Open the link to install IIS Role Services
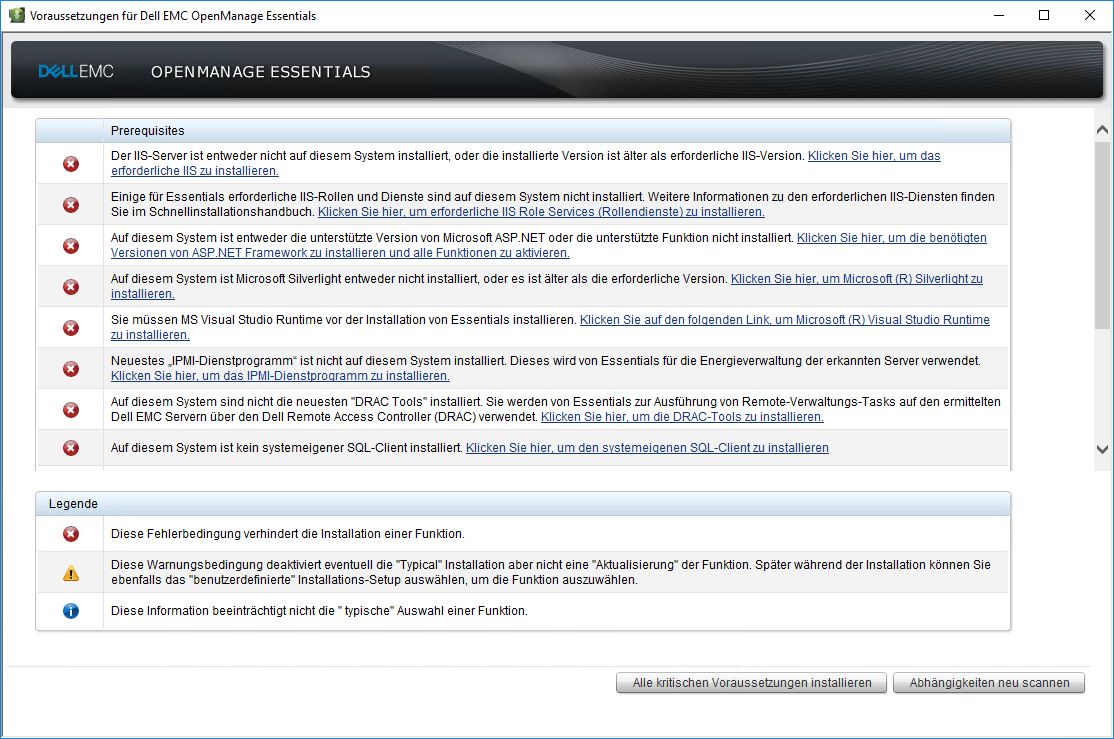This screenshot has width=1114, height=739. pyautogui.click(x=541, y=212)
